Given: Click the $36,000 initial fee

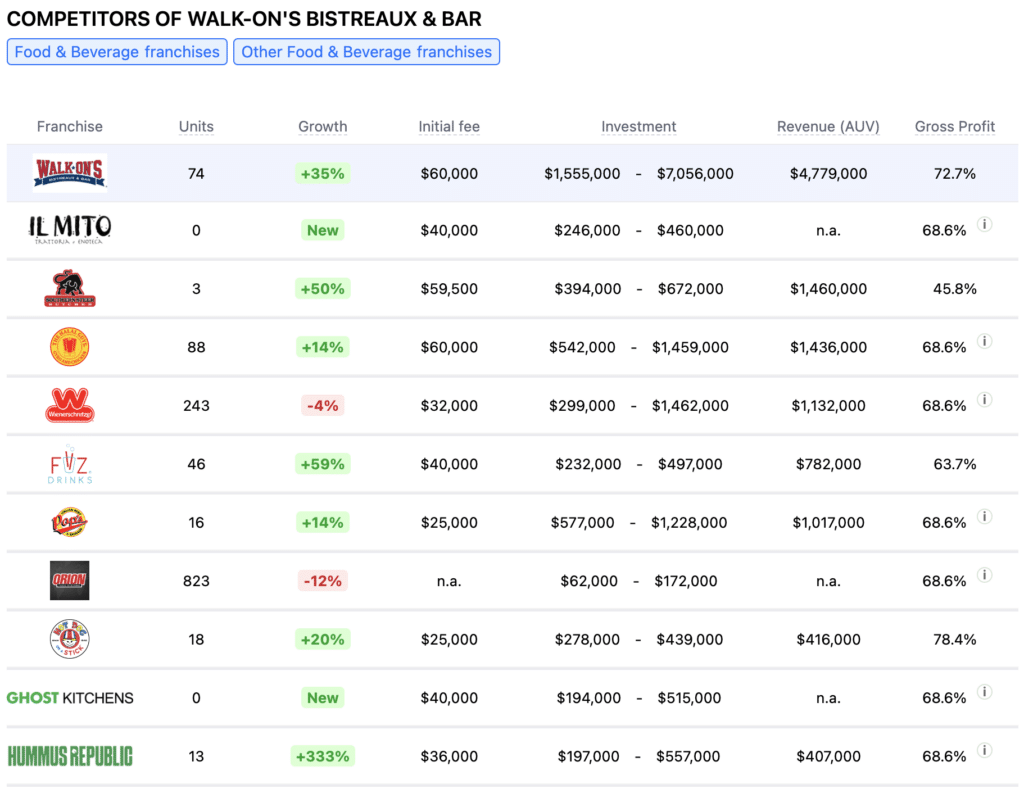Looking at the screenshot, I should coord(449,756).
